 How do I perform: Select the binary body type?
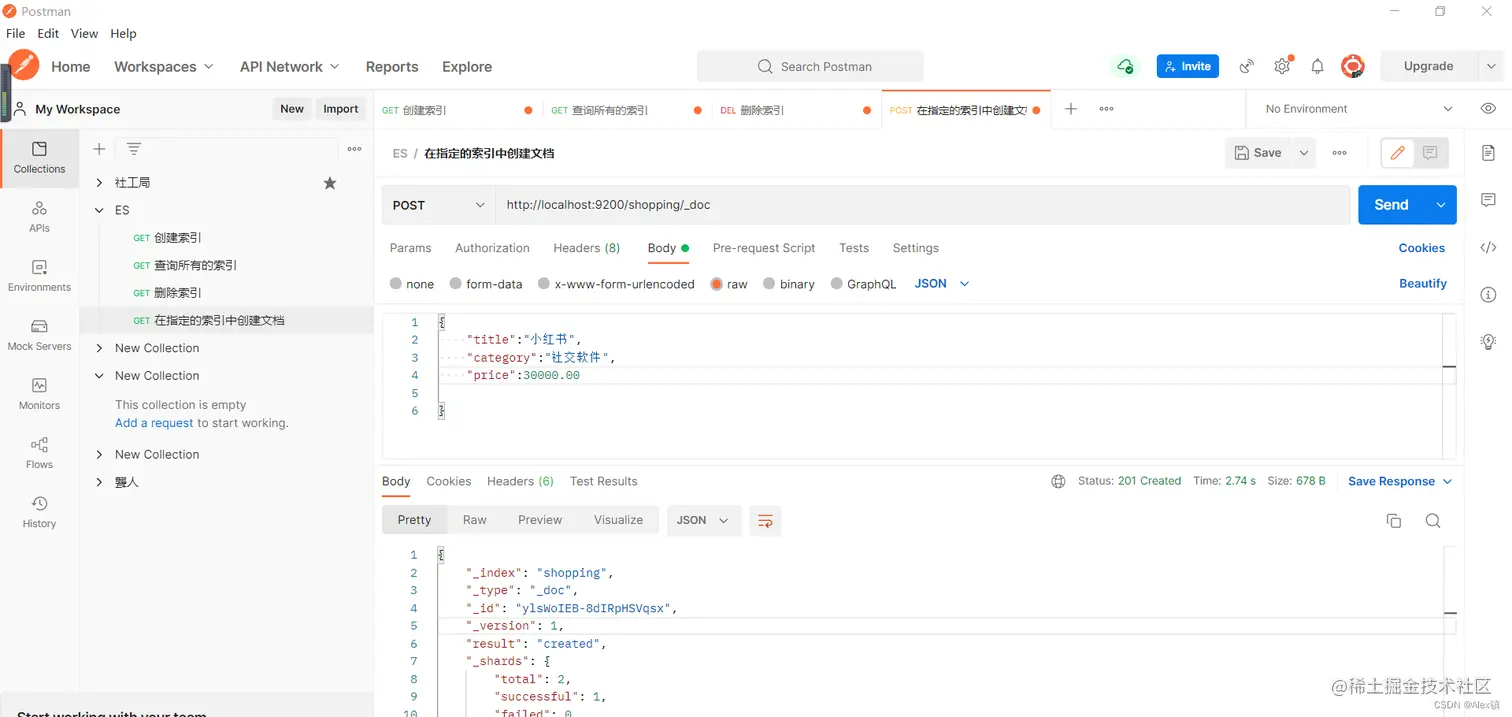pos(769,284)
